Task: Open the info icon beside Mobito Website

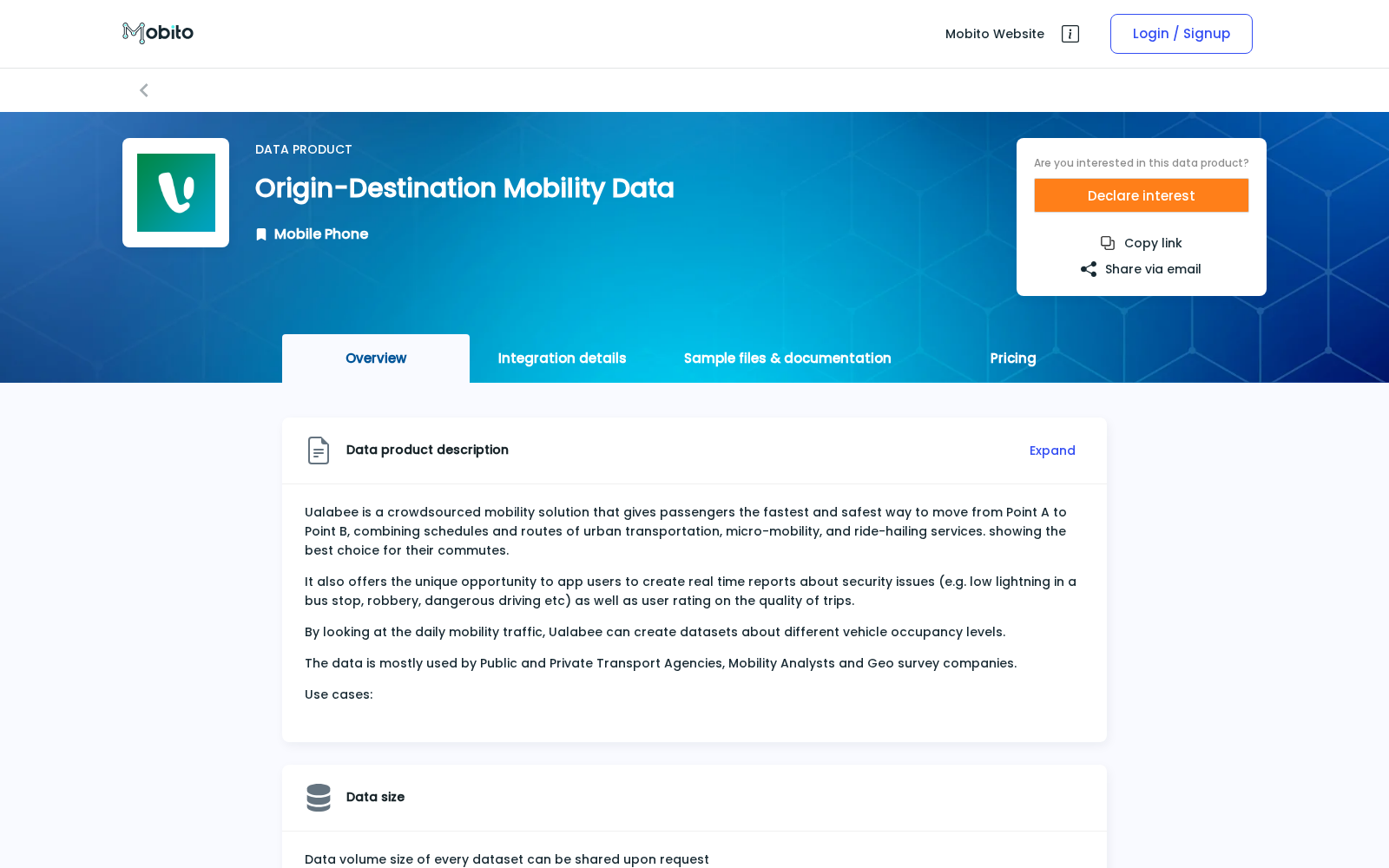Action: click(1070, 34)
